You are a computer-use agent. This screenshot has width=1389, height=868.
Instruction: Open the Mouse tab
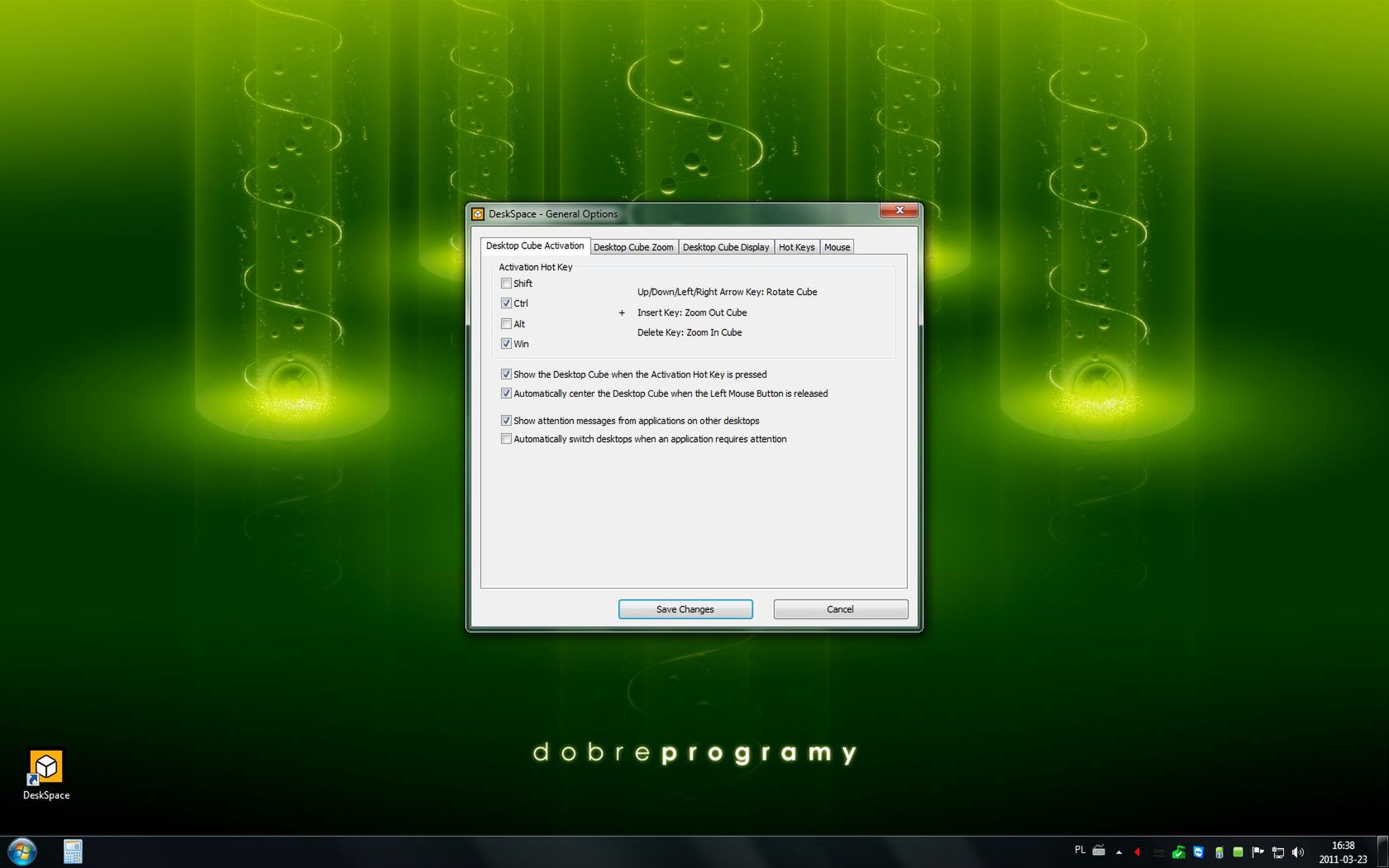click(837, 247)
